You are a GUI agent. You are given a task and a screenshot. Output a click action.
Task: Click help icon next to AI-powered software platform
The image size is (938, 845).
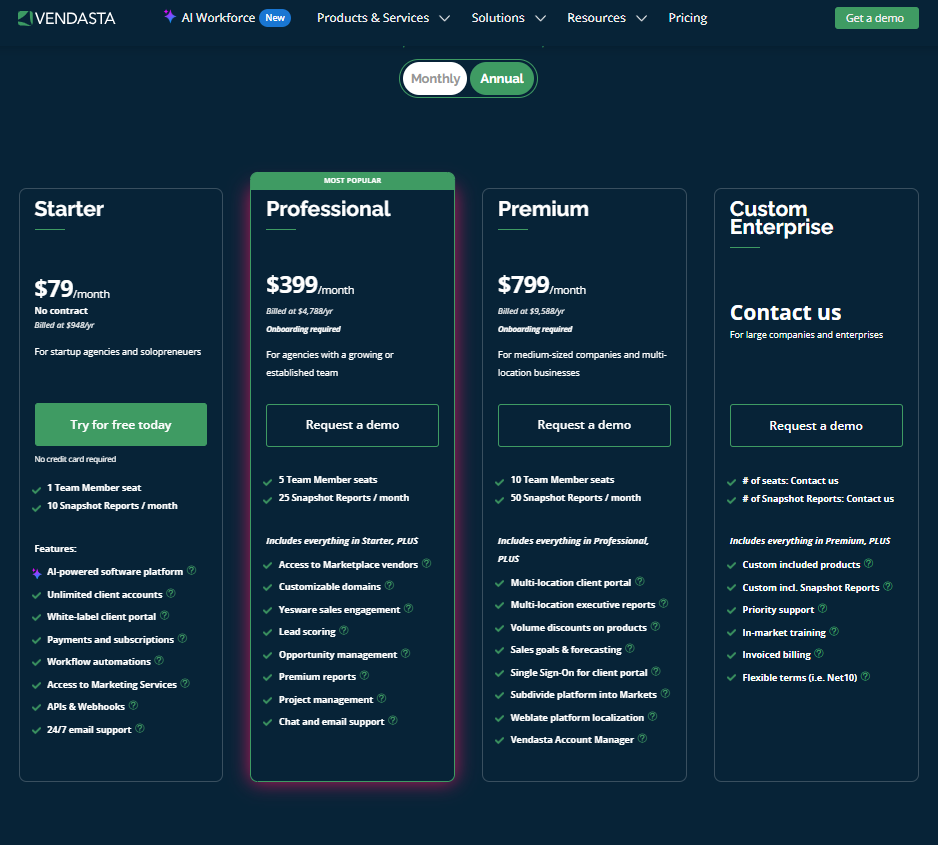click(x=192, y=571)
